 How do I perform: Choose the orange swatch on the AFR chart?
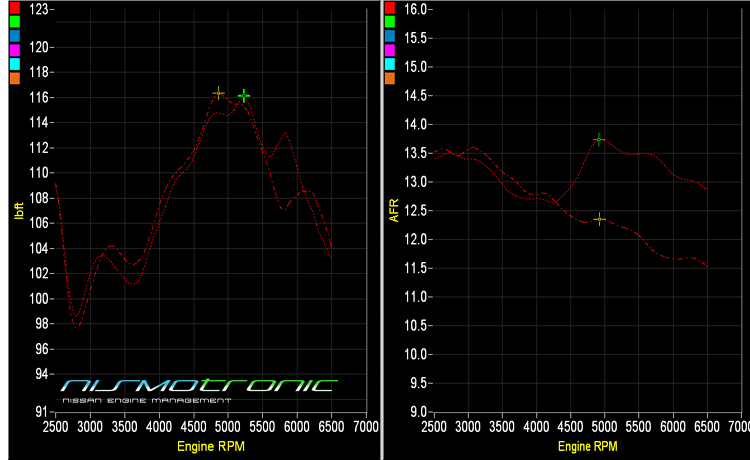(x=389, y=78)
